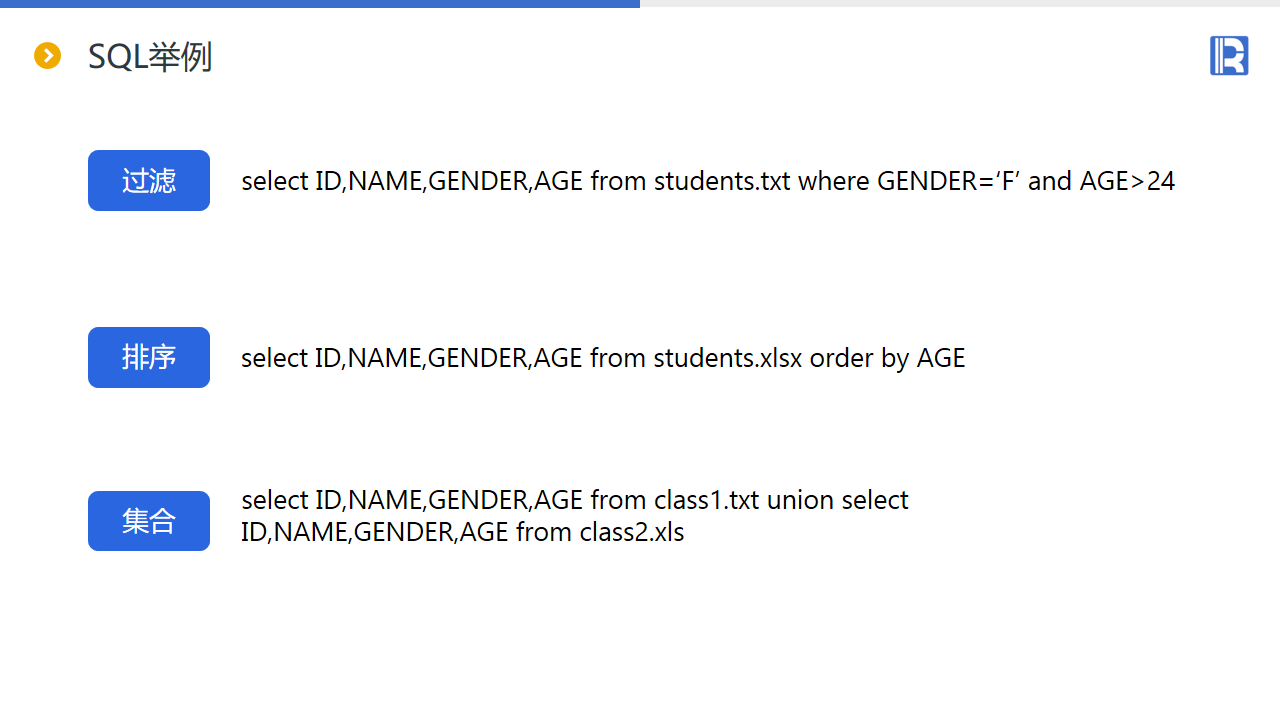The width and height of the screenshot is (1280, 720).
Task: Click the students.txt filename in filter query
Action: tap(722, 181)
